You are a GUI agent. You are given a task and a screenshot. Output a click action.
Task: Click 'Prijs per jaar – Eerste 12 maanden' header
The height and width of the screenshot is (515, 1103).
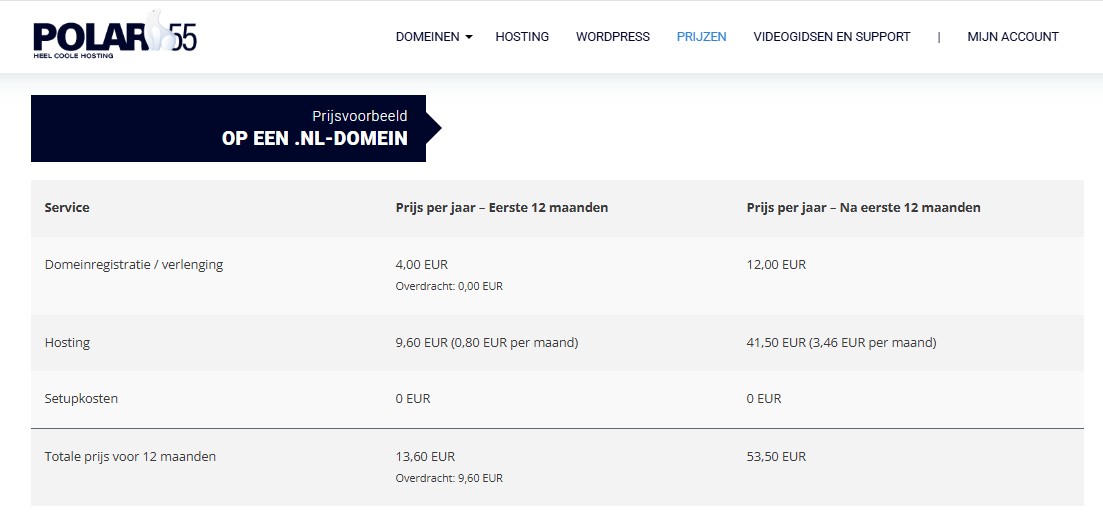(502, 208)
